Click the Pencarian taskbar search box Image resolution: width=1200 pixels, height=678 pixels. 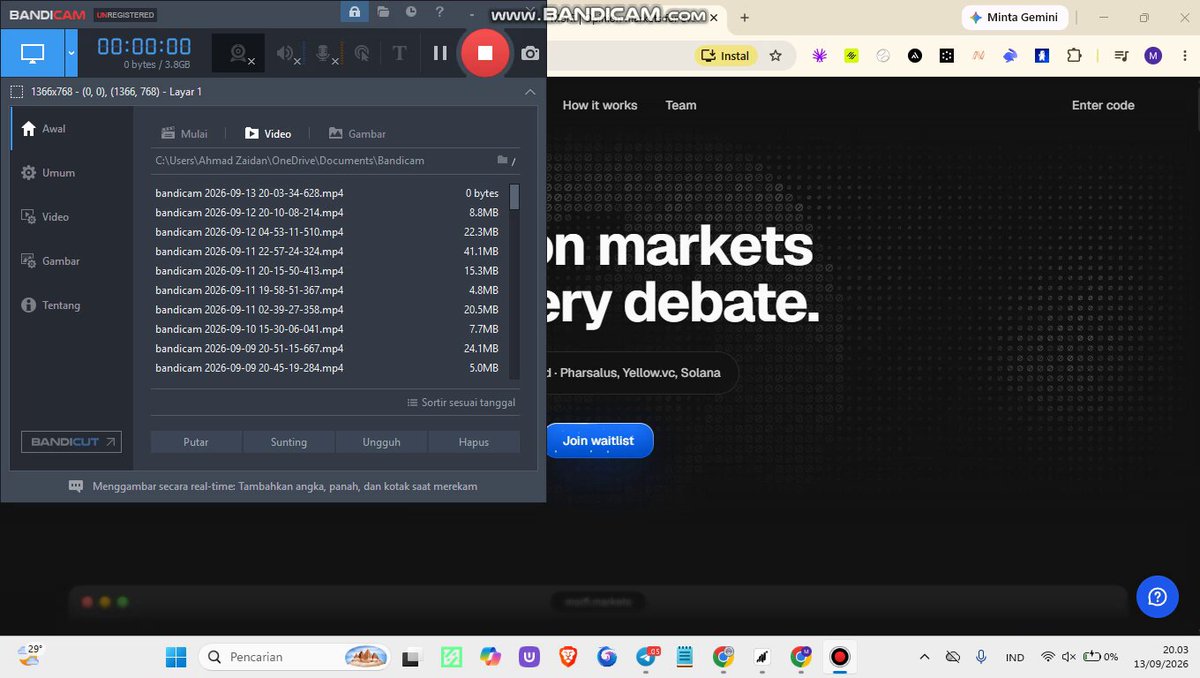pyautogui.click(x=295, y=657)
